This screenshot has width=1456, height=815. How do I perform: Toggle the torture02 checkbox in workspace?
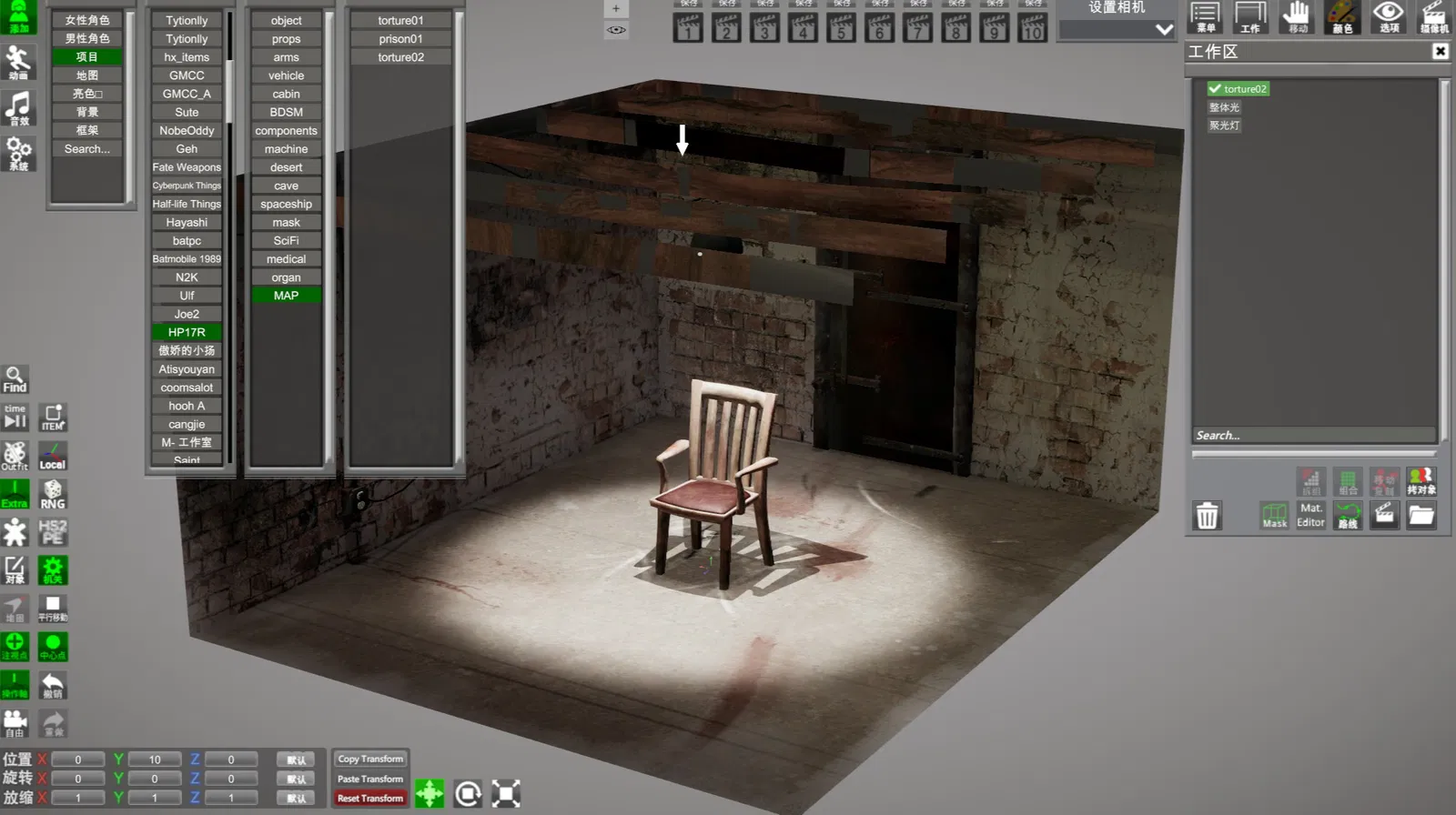(1215, 89)
